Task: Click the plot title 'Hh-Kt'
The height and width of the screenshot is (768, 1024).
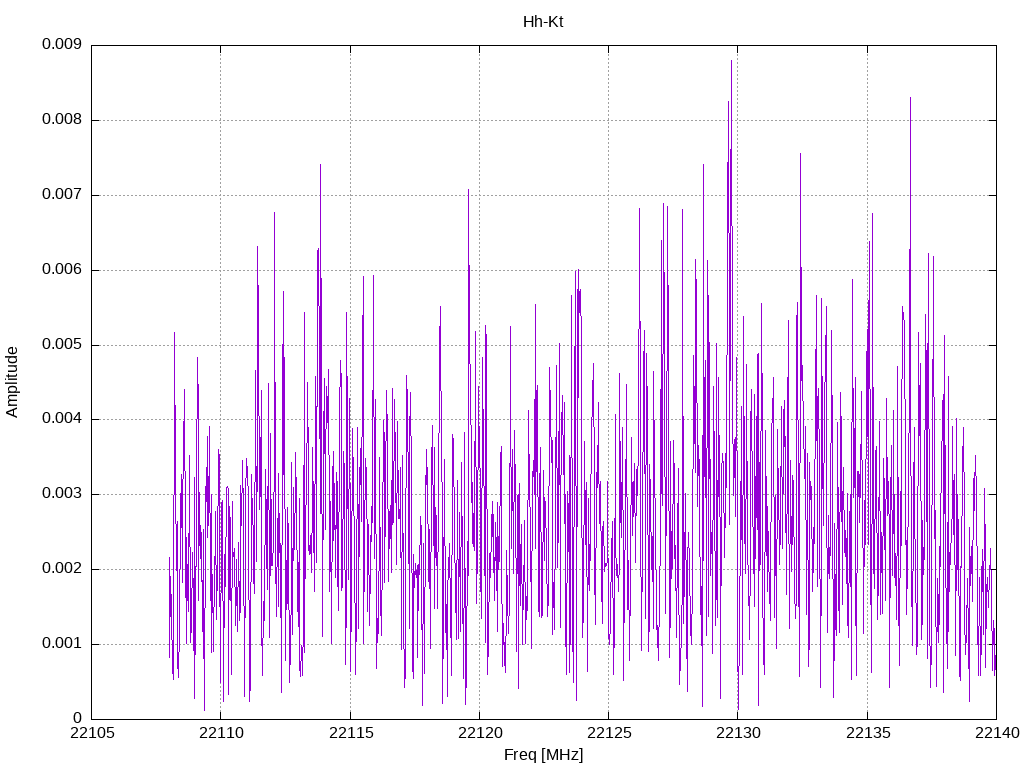Action: 543,22
